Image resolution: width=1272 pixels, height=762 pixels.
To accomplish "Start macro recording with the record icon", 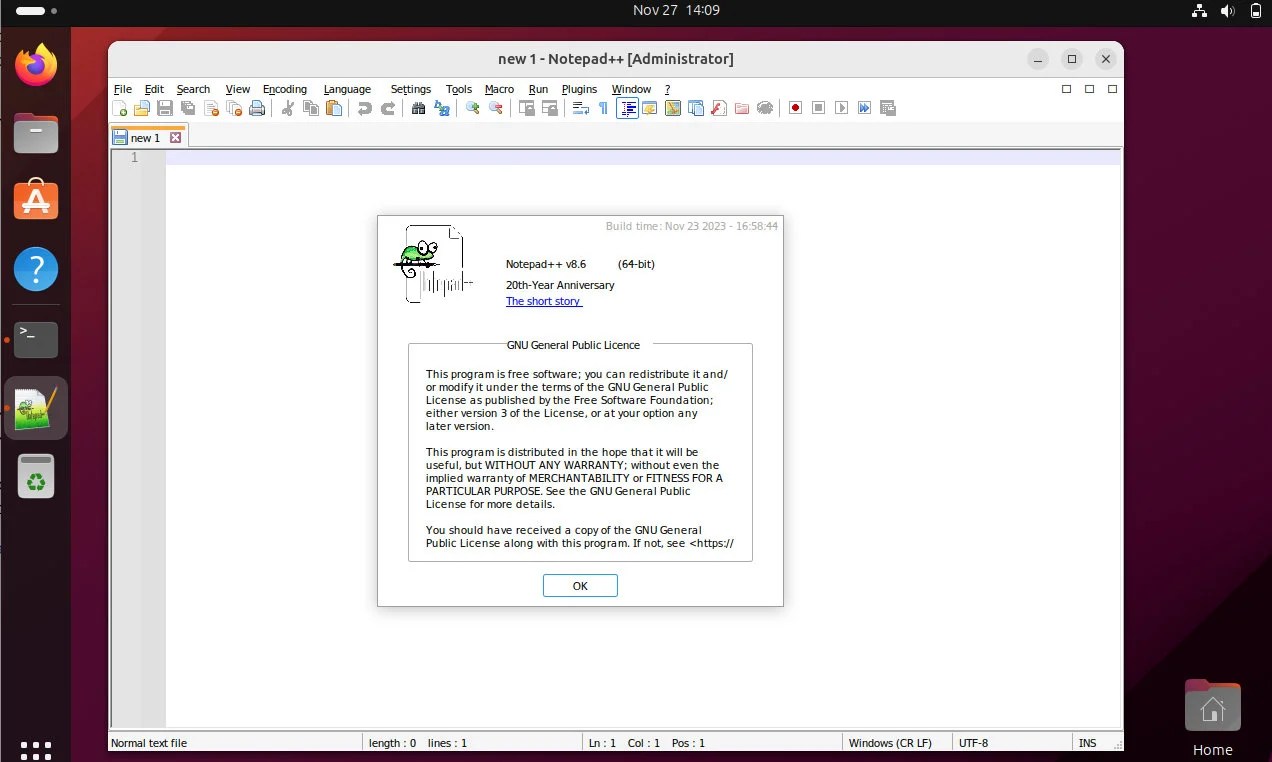I will tap(794, 108).
